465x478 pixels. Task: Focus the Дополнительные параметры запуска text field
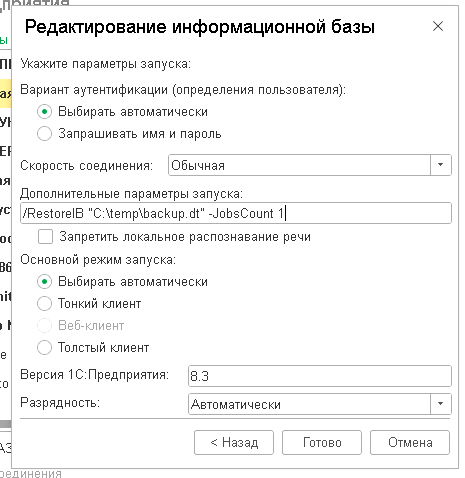236,213
